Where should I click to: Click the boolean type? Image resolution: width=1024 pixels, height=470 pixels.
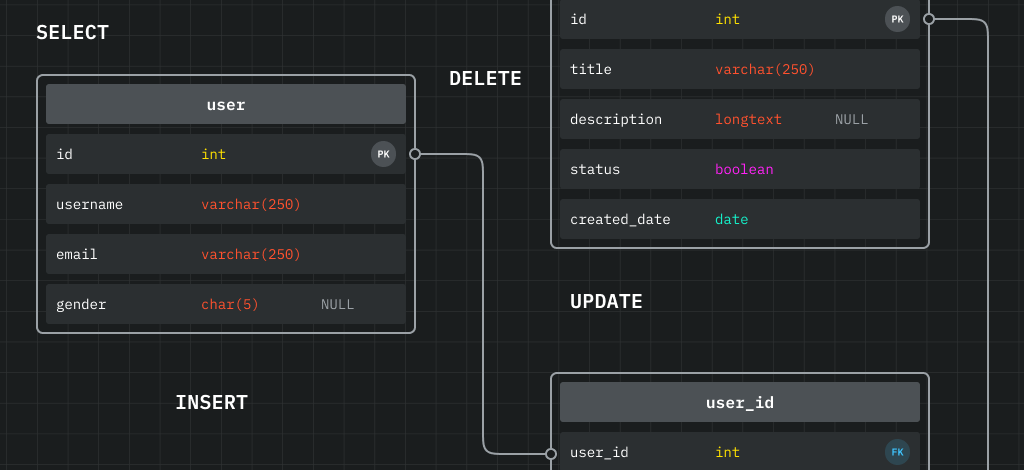744,170
